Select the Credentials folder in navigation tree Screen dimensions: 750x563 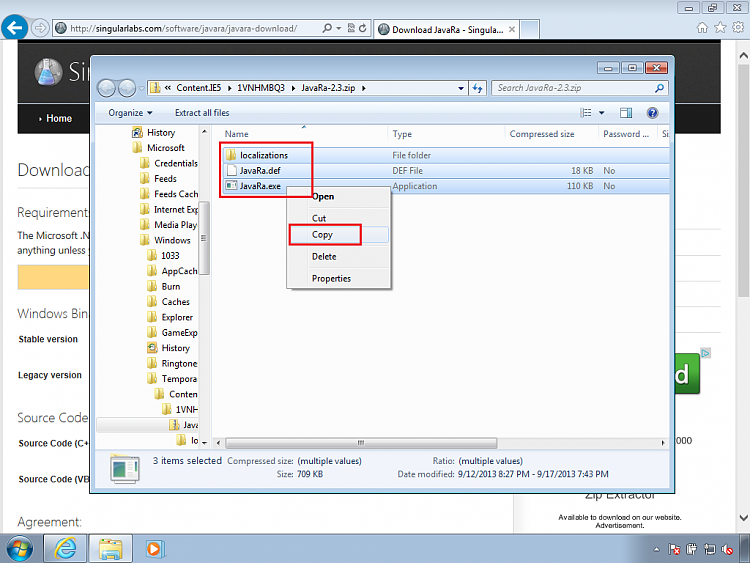click(169, 163)
